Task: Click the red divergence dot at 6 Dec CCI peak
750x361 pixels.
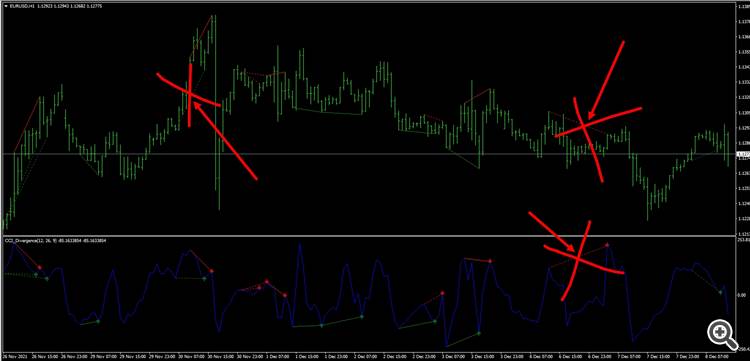Action: pos(607,245)
